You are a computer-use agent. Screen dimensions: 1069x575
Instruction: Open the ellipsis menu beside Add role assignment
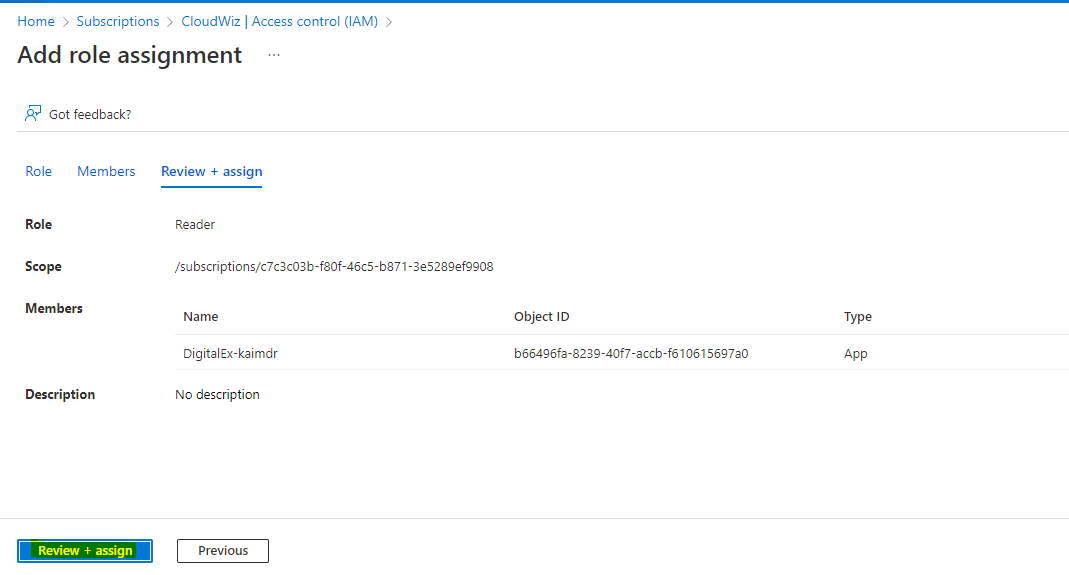point(274,56)
